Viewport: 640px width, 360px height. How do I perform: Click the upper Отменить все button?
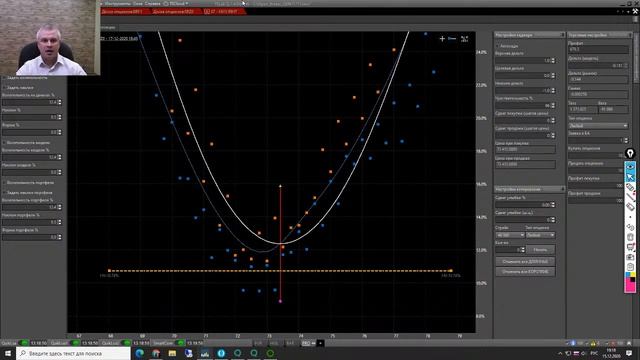pyautogui.click(x=525, y=261)
